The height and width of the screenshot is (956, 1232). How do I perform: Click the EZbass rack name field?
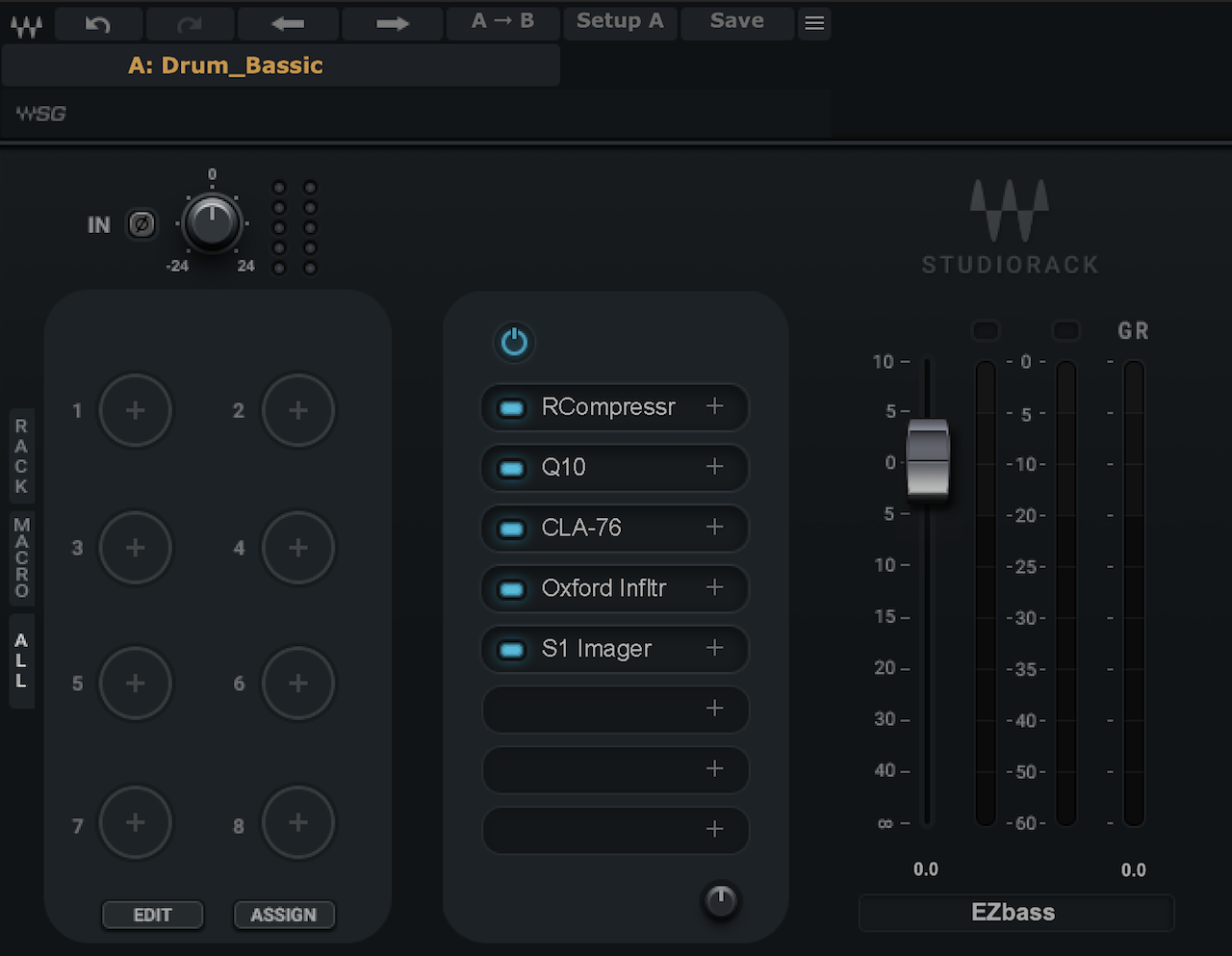[x=1016, y=913]
